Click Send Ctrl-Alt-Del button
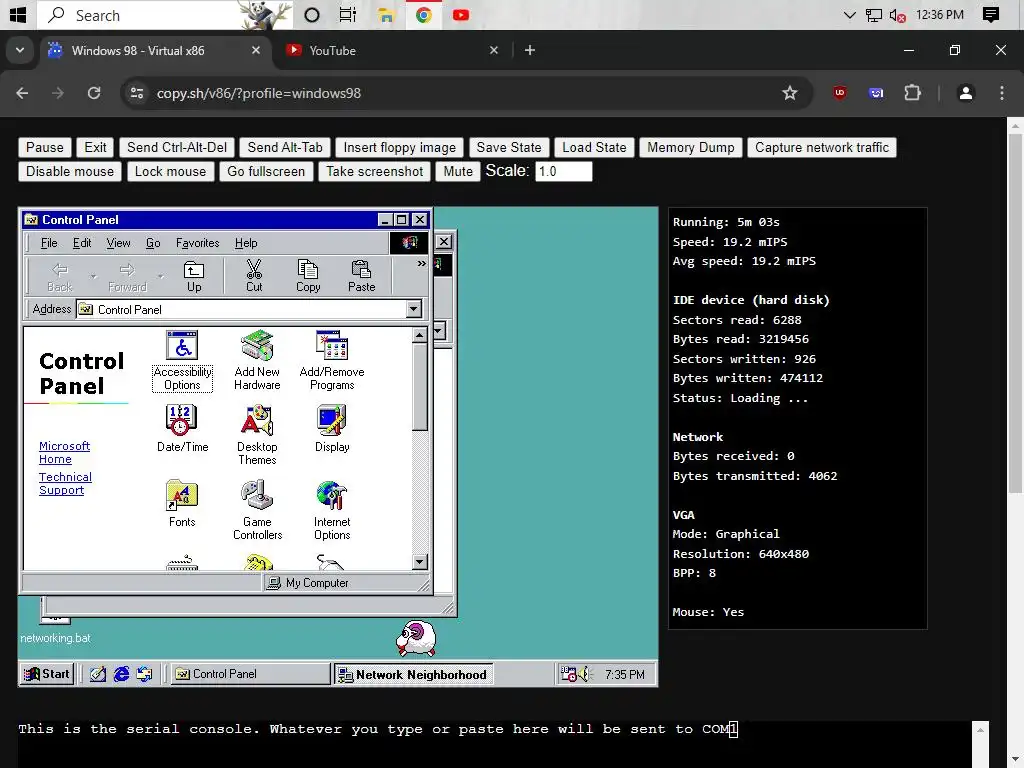The height and width of the screenshot is (768, 1024). [x=177, y=148]
